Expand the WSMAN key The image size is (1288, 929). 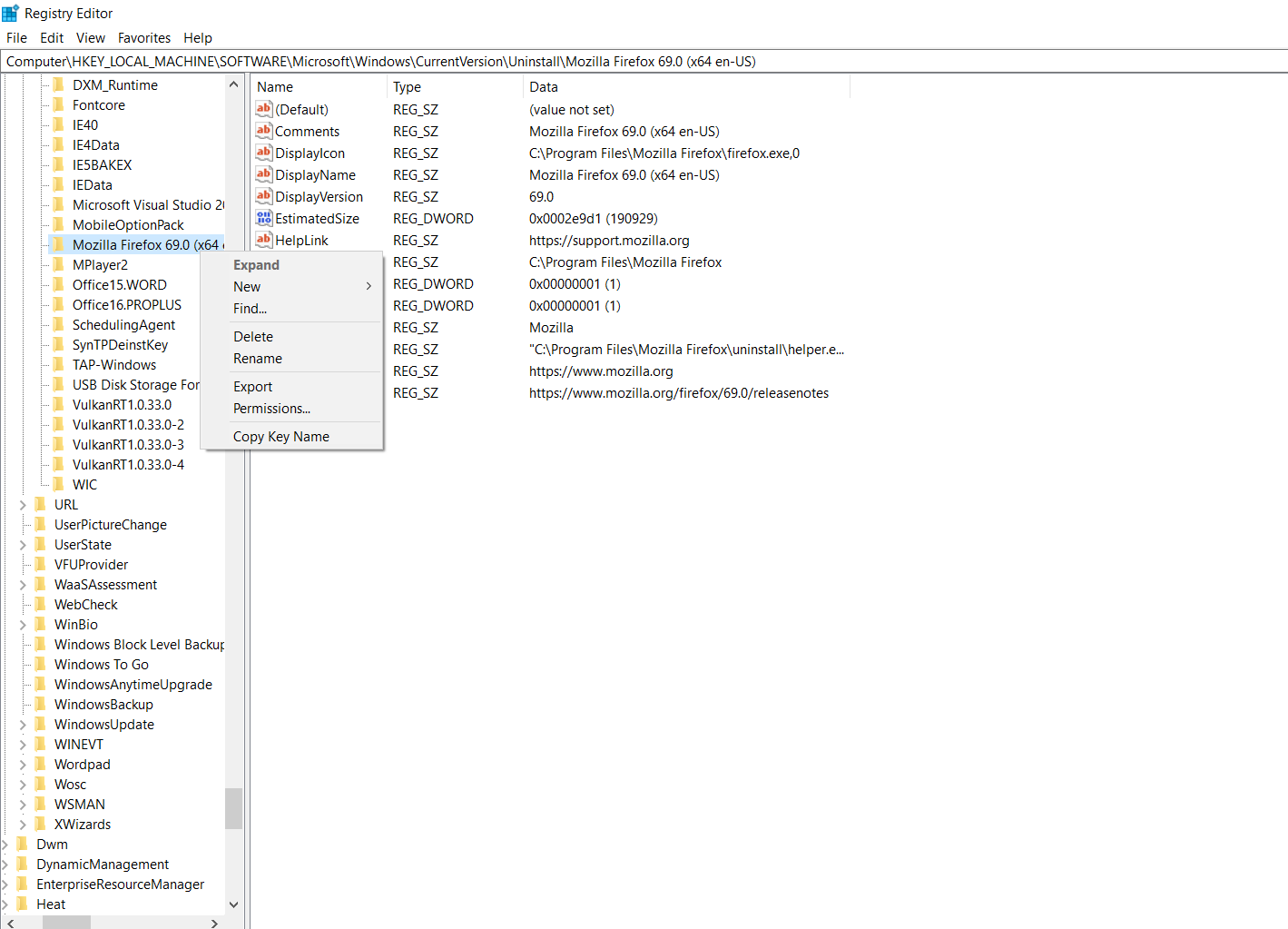tap(23, 805)
